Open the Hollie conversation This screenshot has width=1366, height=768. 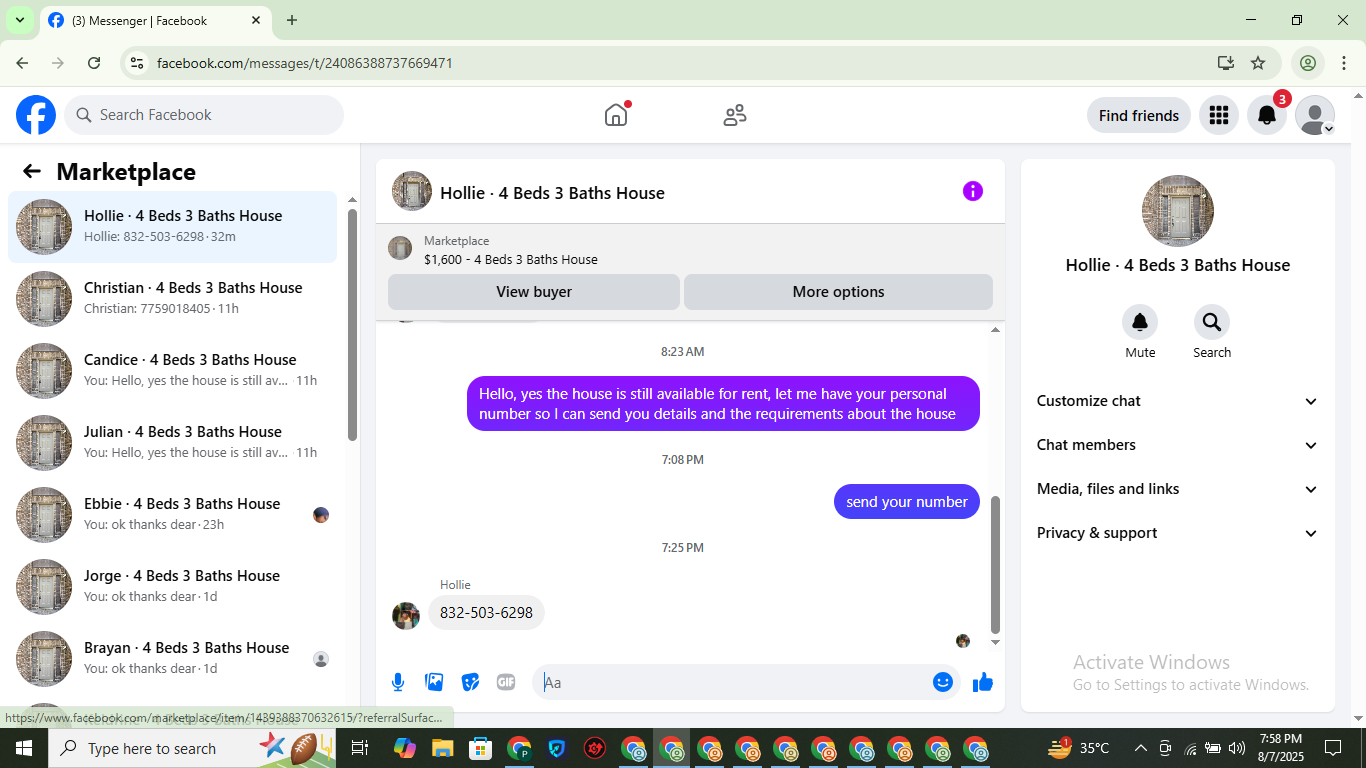[173, 227]
